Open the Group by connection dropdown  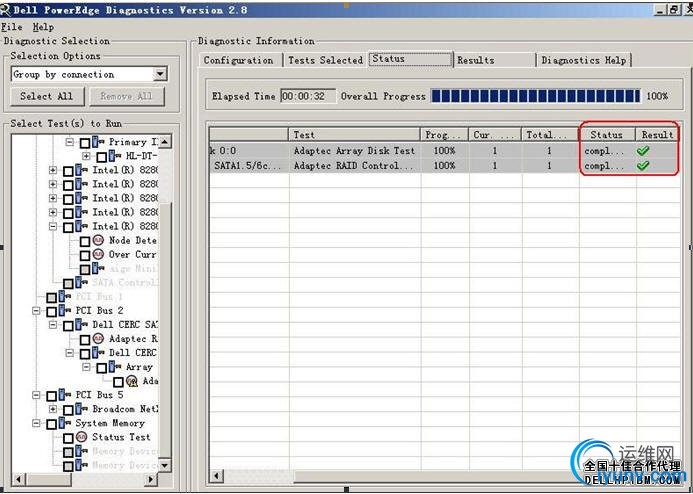[x=160, y=74]
